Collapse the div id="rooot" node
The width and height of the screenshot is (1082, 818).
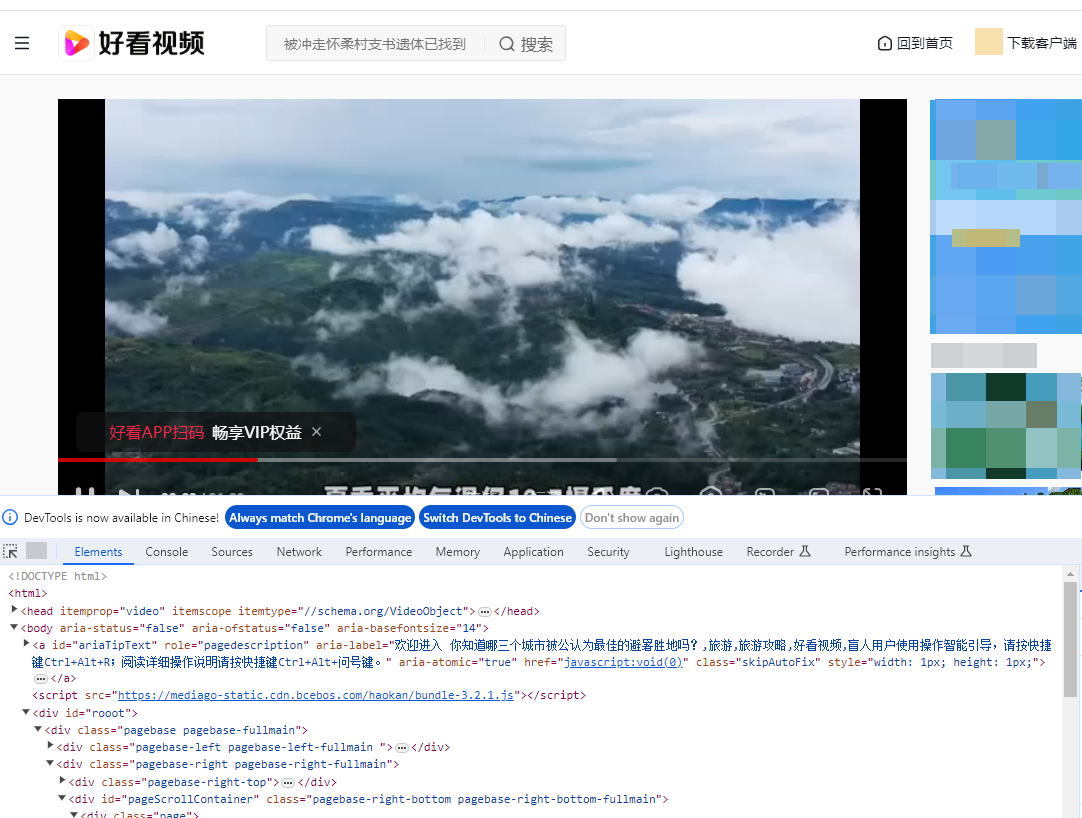pos(26,712)
